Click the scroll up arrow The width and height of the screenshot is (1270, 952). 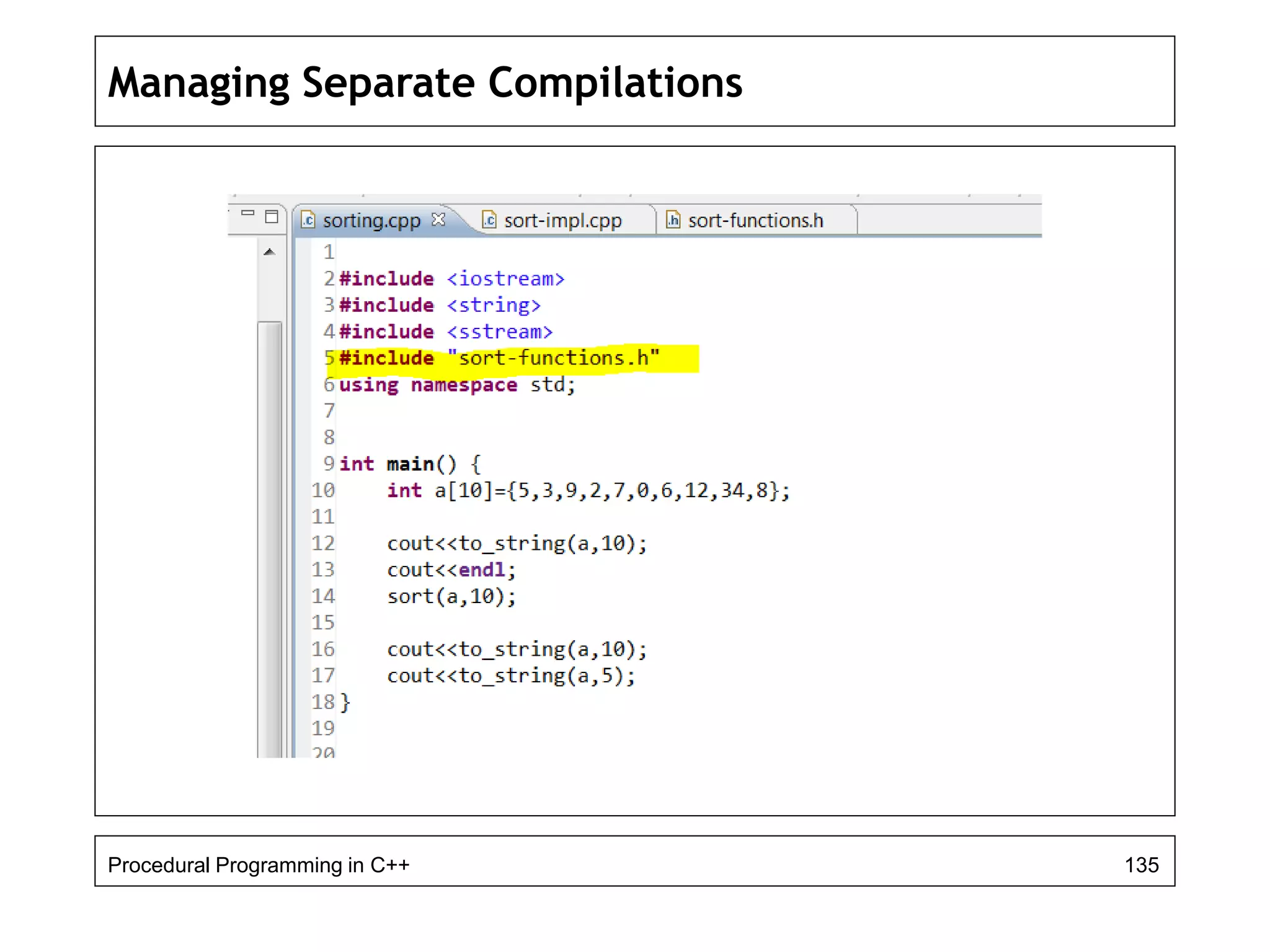[269, 252]
